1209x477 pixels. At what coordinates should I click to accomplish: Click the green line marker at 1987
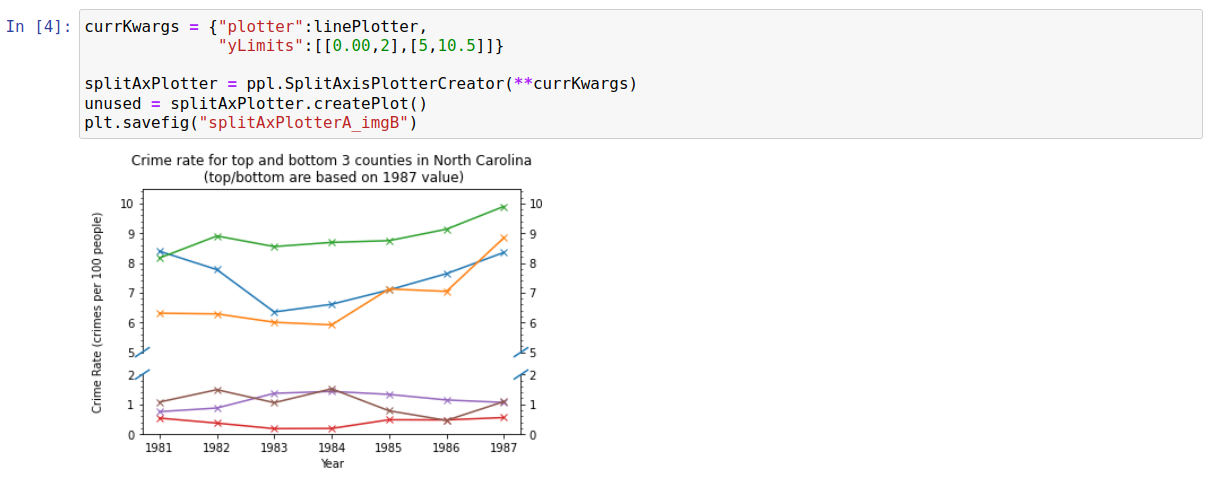tap(504, 207)
